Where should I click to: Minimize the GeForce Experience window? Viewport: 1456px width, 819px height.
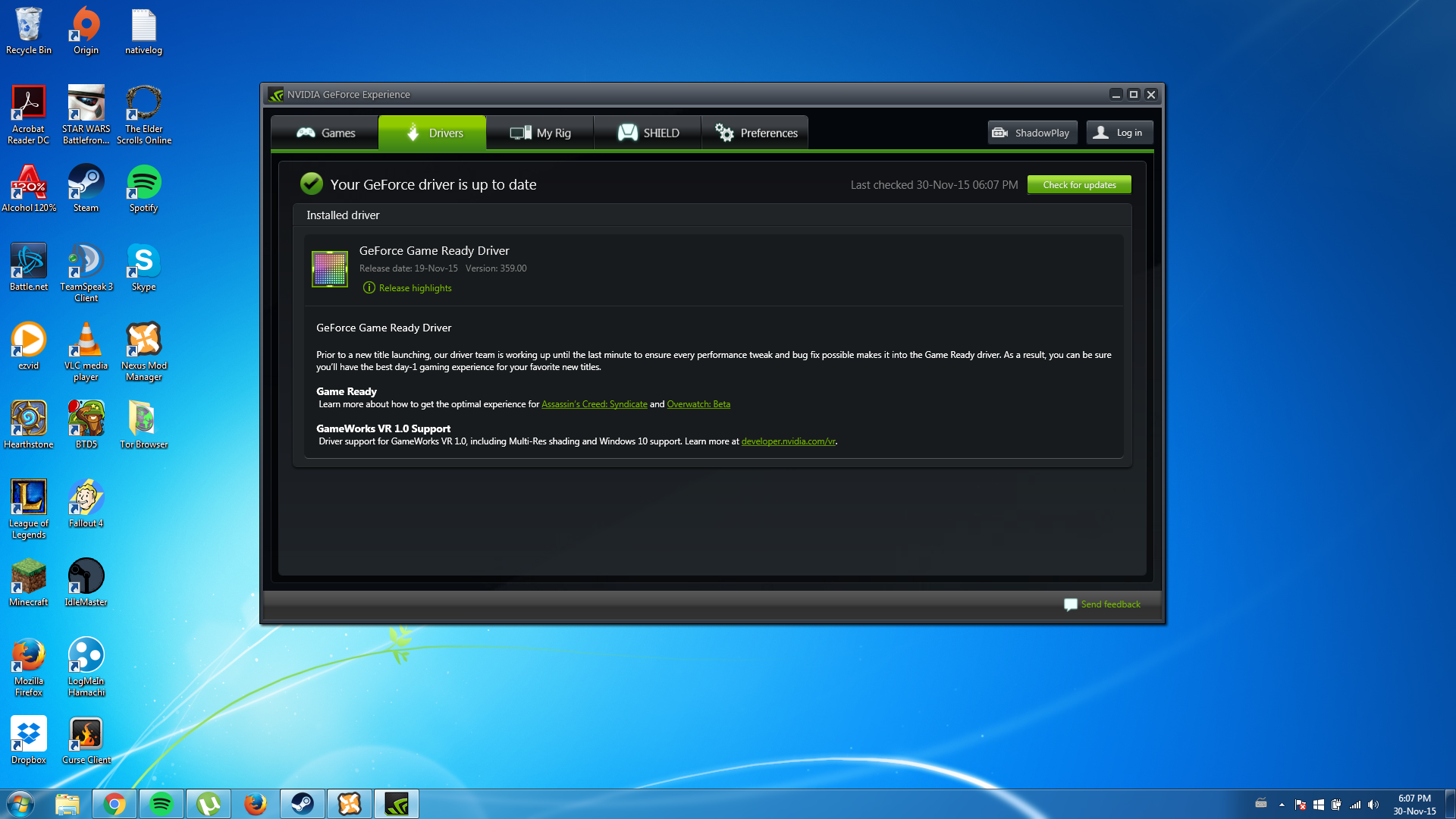[x=1116, y=95]
